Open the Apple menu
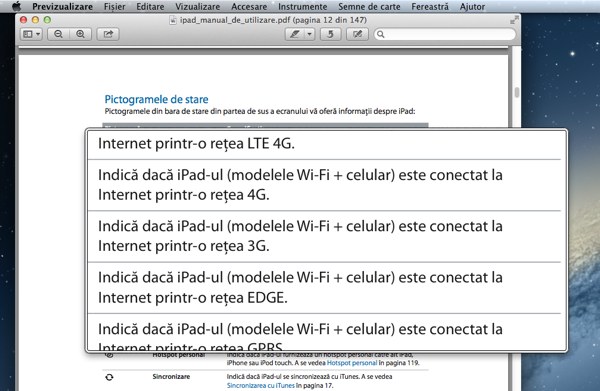 (x=16, y=6)
